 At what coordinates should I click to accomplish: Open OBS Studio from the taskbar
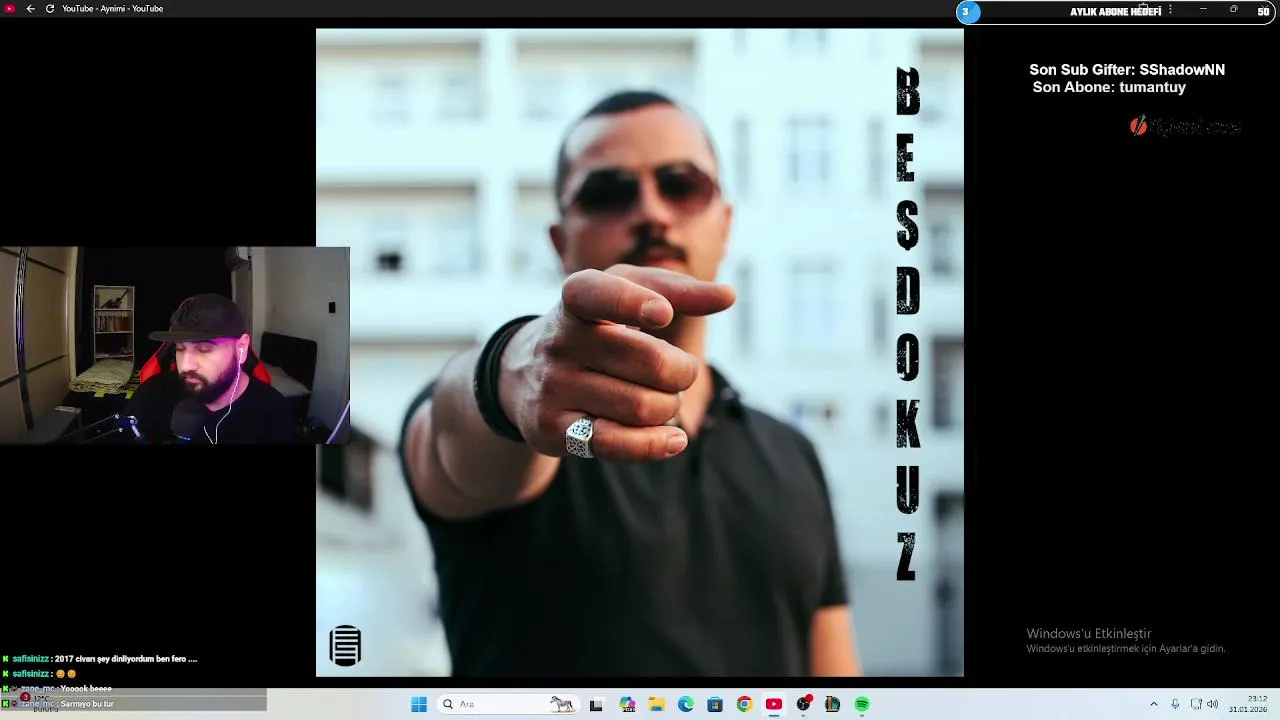803,704
